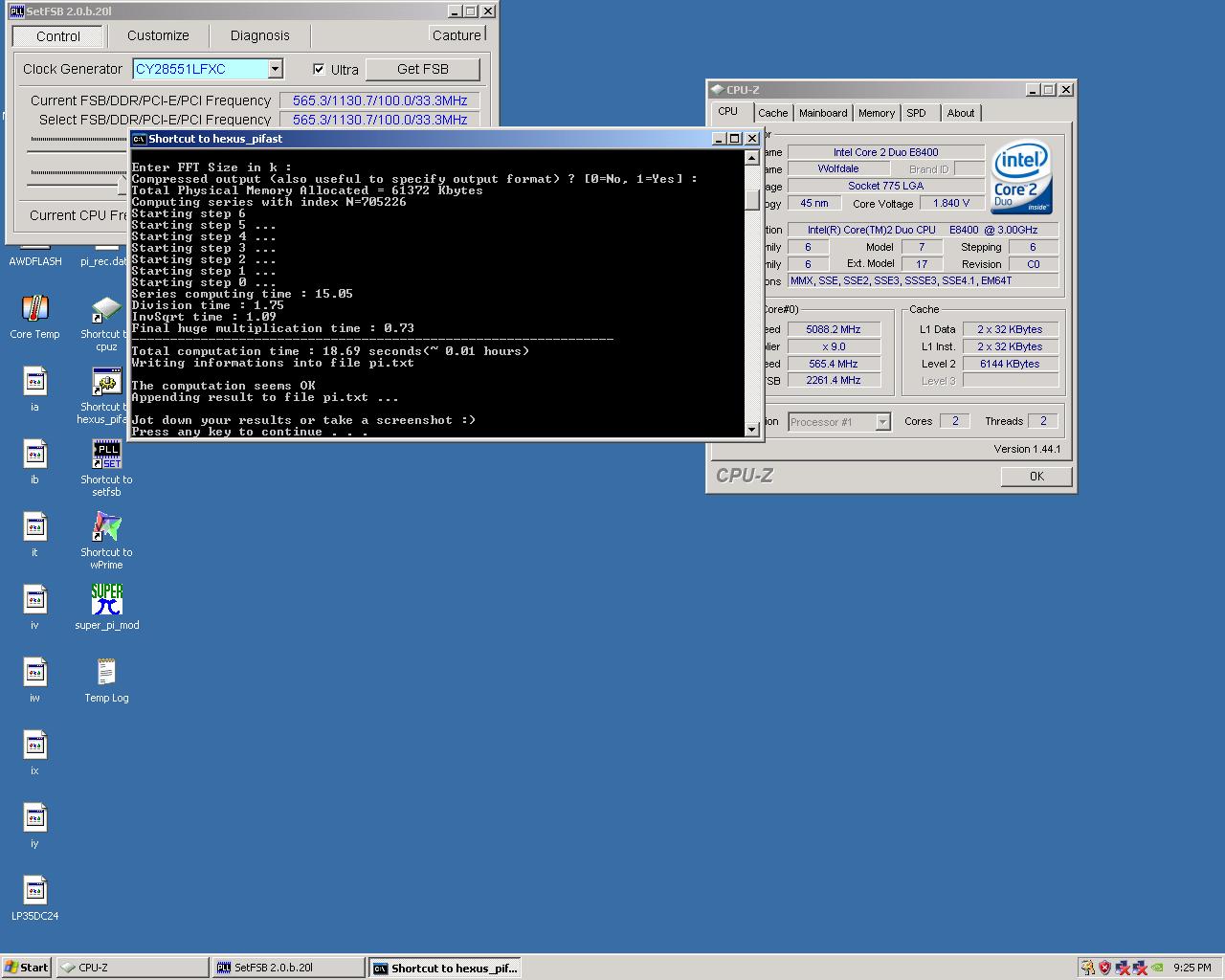Switch to the Diagnosis tab in SetFSB

pos(259,35)
